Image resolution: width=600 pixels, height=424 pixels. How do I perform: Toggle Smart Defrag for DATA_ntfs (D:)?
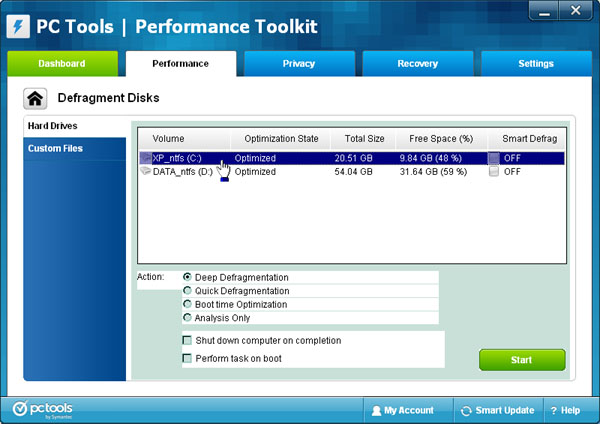pyautogui.click(x=493, y=172)
